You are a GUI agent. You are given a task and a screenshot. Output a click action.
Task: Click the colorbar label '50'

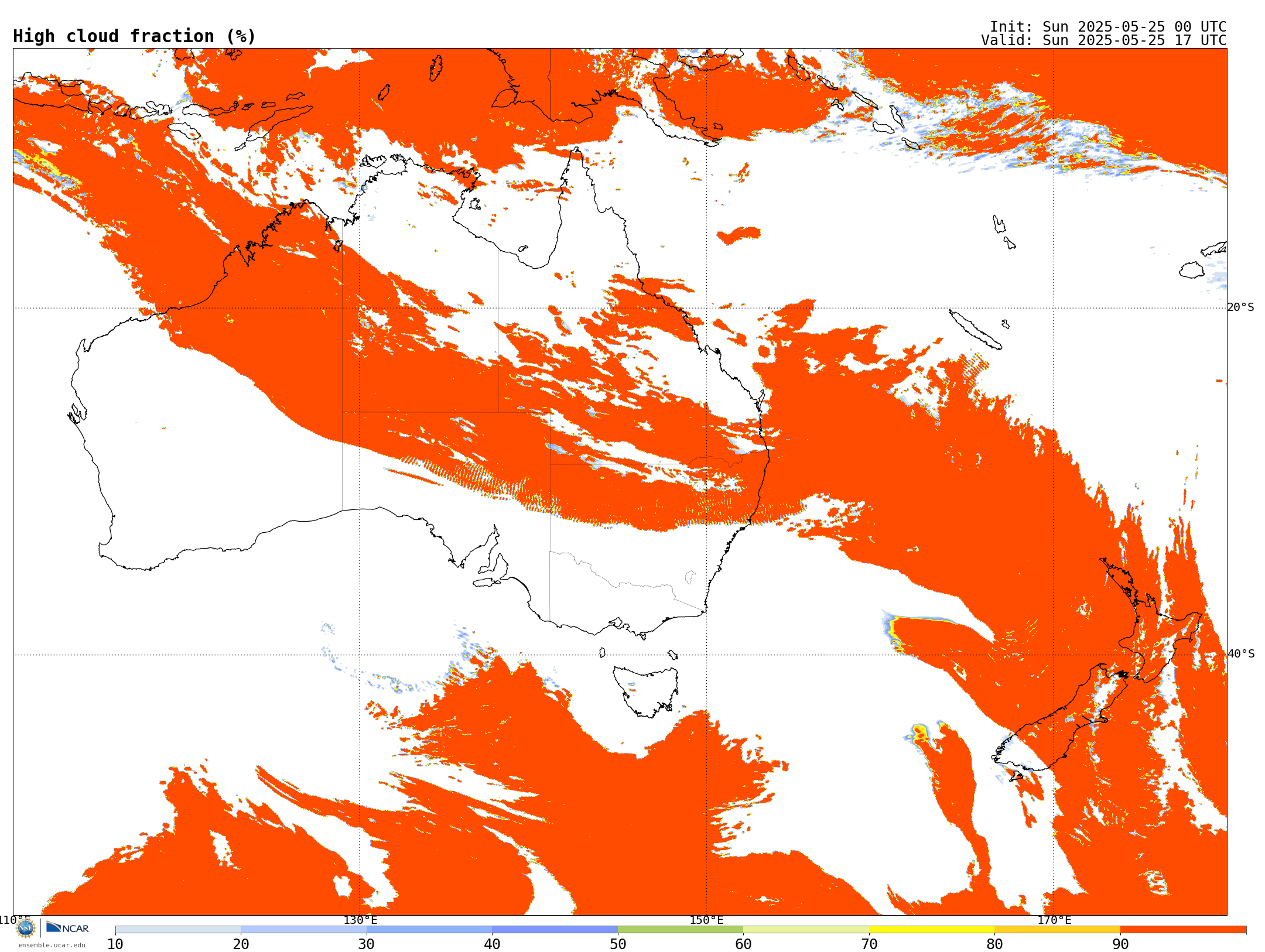click(618, 944)
